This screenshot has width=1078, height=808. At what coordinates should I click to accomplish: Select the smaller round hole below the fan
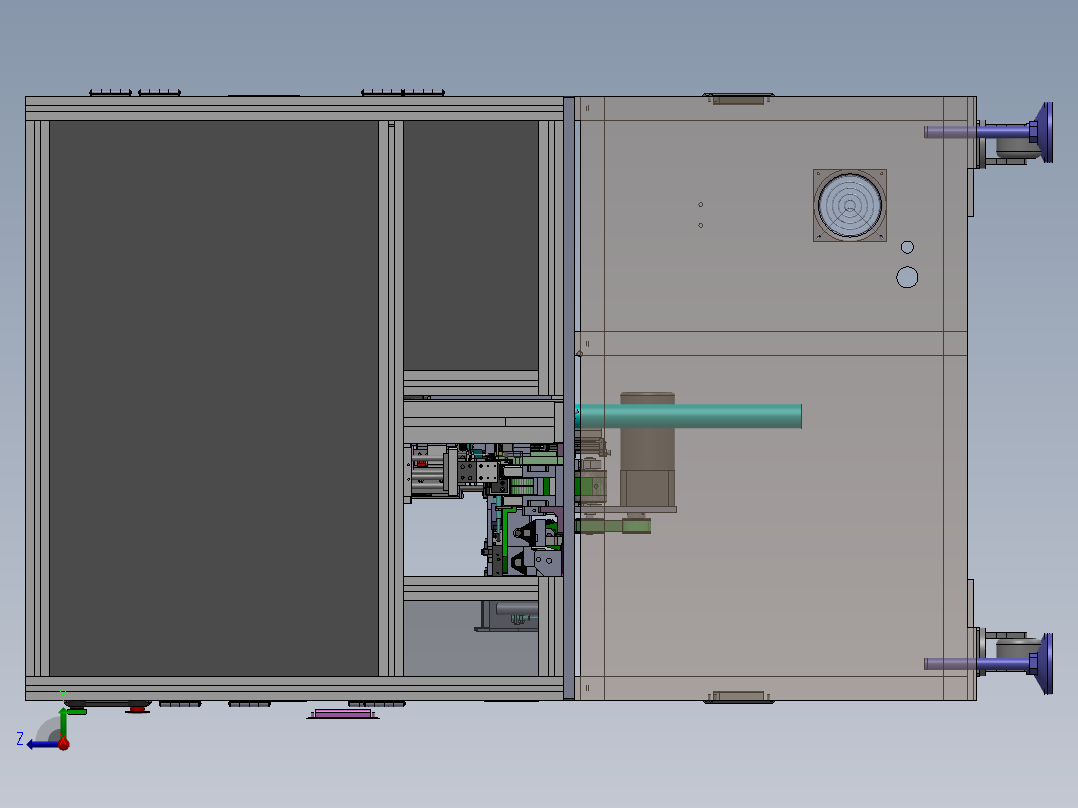pos(907,247)
